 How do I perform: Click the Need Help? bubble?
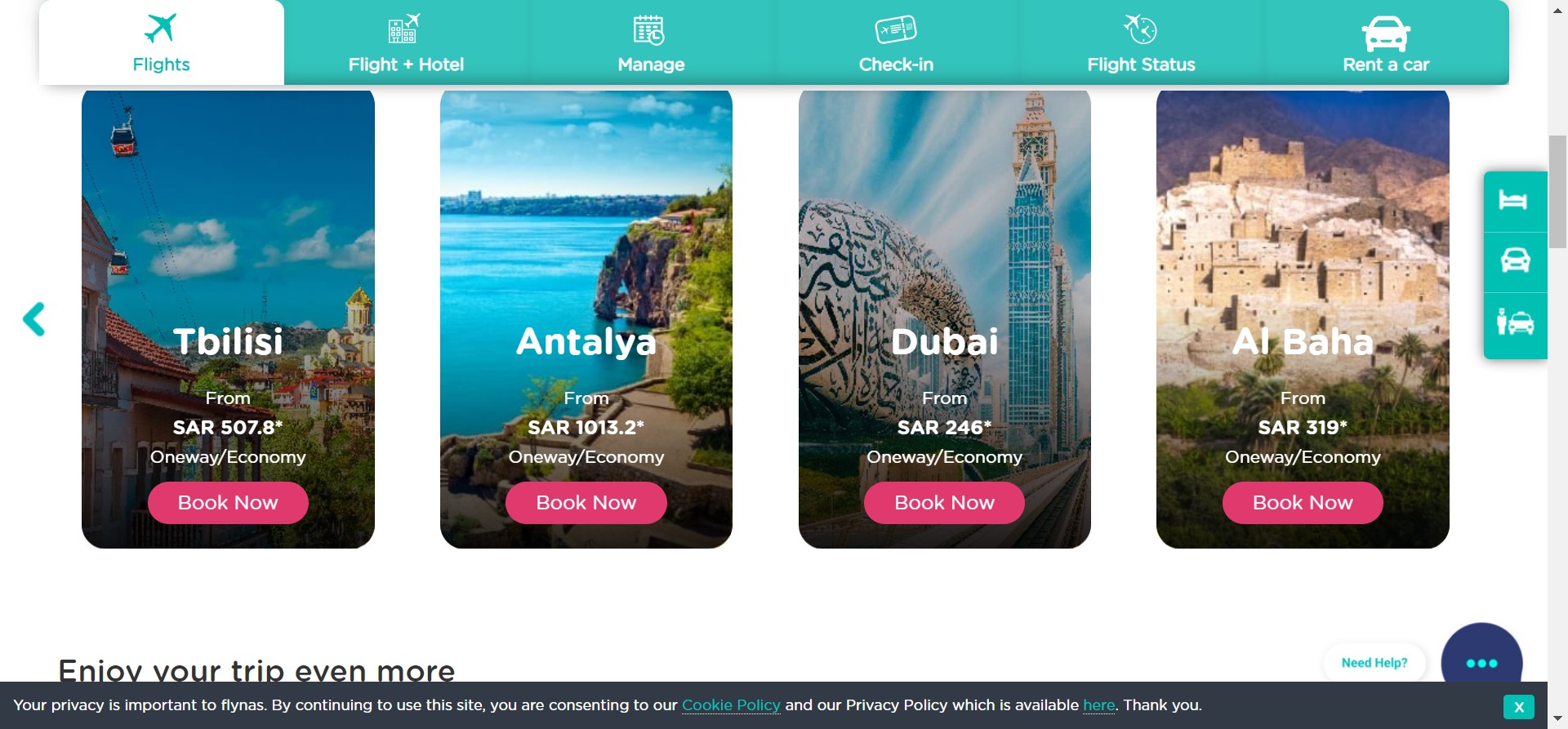[1374, 663]
